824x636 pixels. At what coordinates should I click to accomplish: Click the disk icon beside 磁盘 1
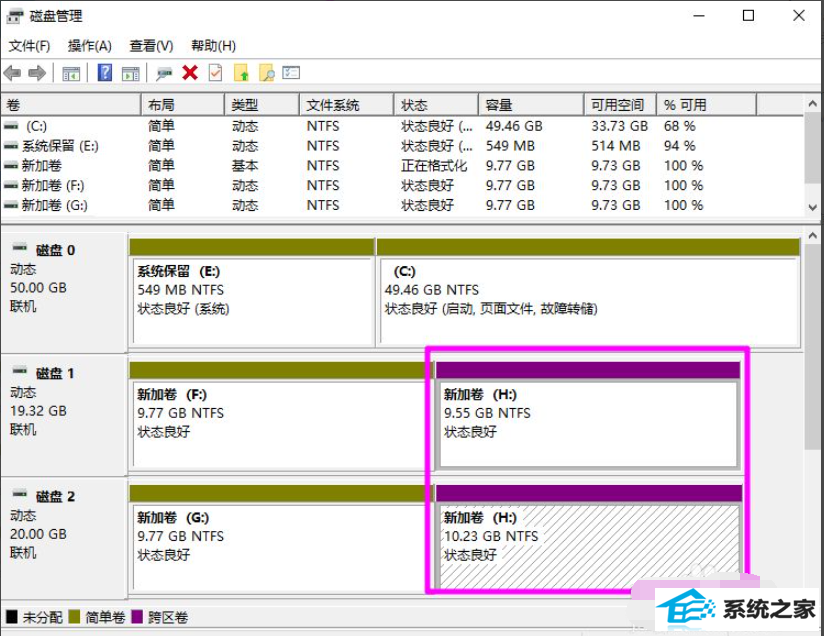point(19,370)
